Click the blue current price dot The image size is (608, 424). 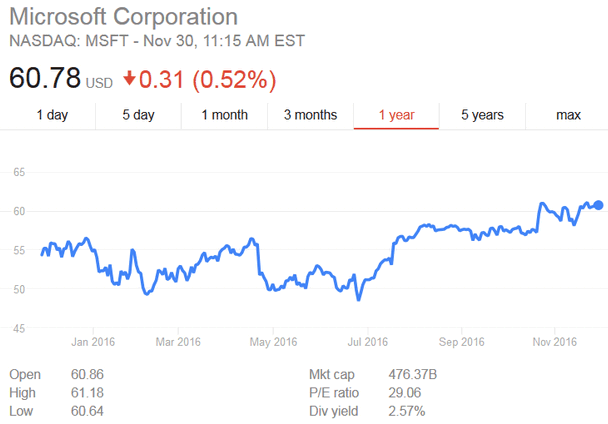[598, 205]
